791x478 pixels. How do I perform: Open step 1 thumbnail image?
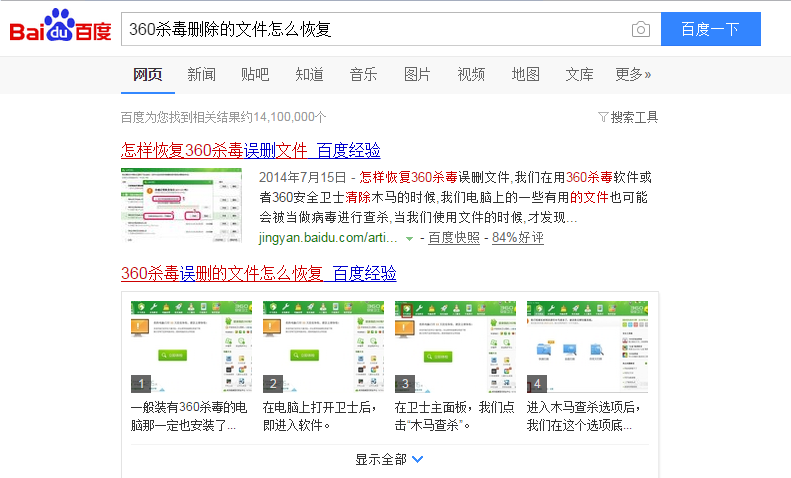pos(191,347)
